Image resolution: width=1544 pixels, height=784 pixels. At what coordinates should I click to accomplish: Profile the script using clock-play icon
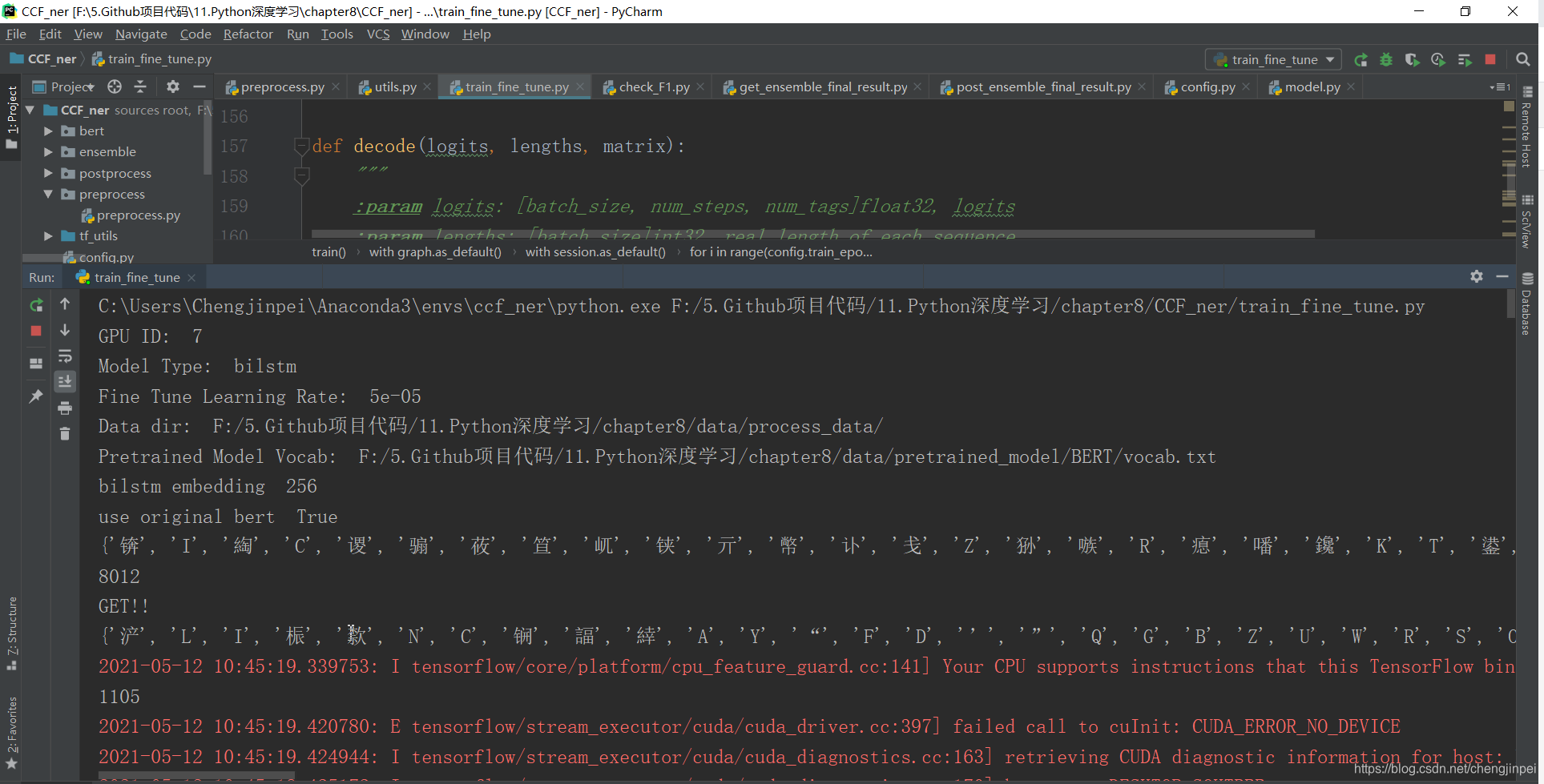click(x=1438, y=60)
